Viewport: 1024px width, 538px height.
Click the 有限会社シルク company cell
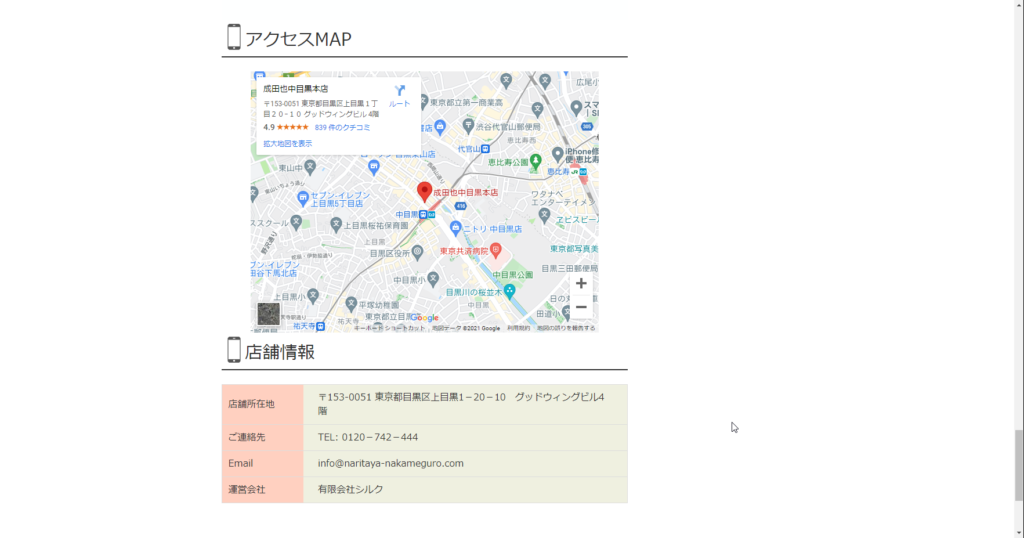(x=465, y=490)
